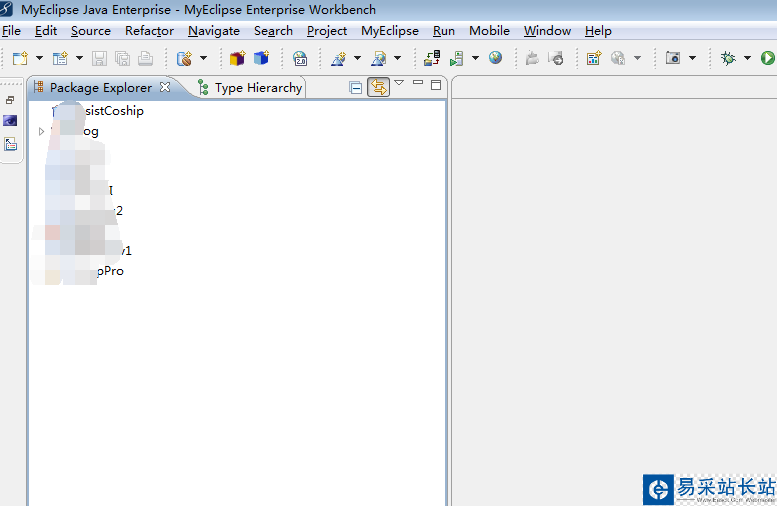Click the Run server green arrow icon
Screen dimensions: 777x506
pos(456,58)
